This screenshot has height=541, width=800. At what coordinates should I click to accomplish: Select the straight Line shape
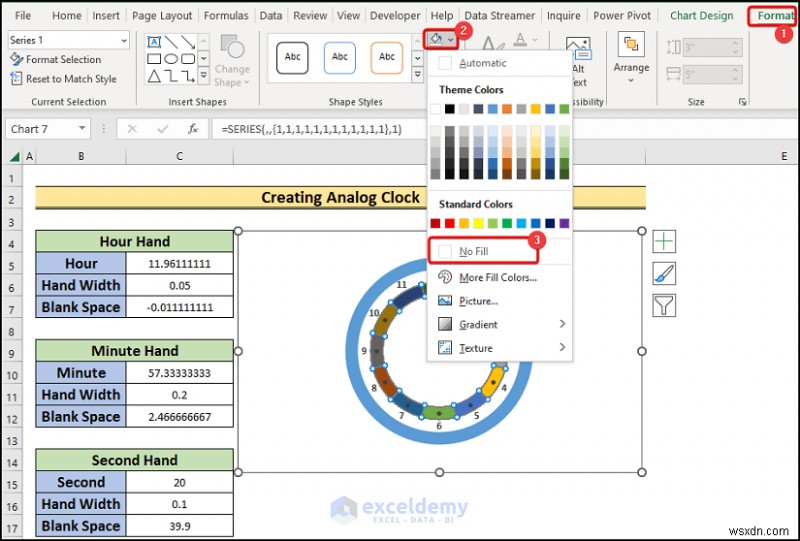tap(171, 42)
